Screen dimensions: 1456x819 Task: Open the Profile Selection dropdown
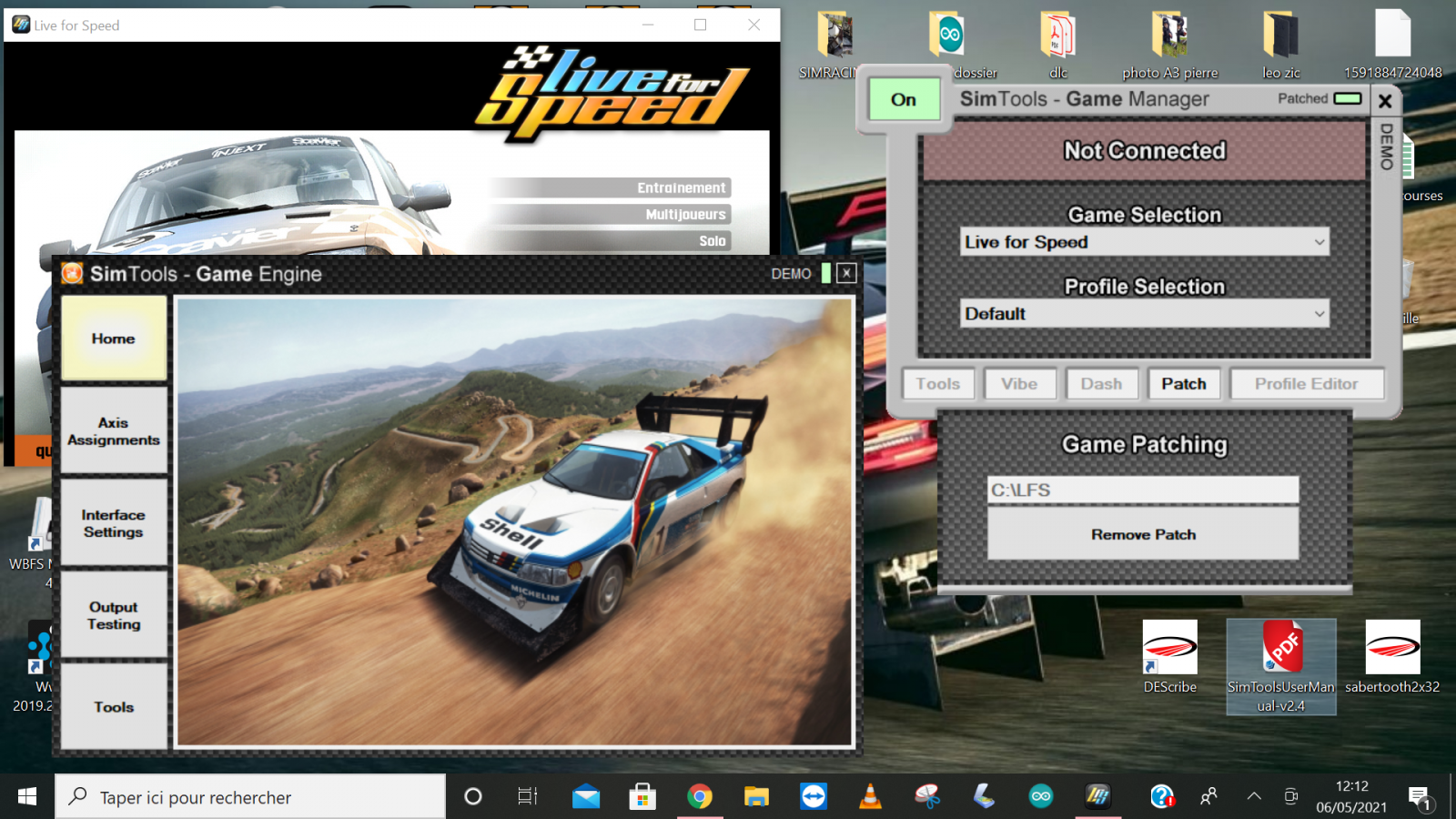pos(1144,314)
